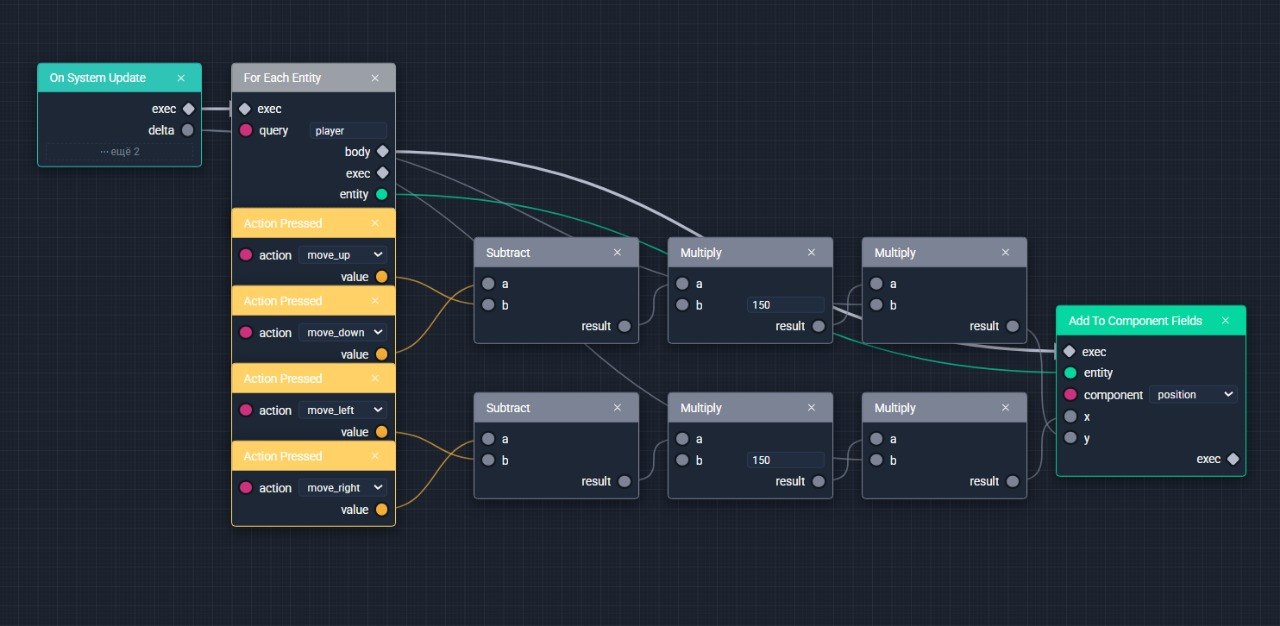
Task: Click entity output port of For Each Entity
Action: pos(381,194)
